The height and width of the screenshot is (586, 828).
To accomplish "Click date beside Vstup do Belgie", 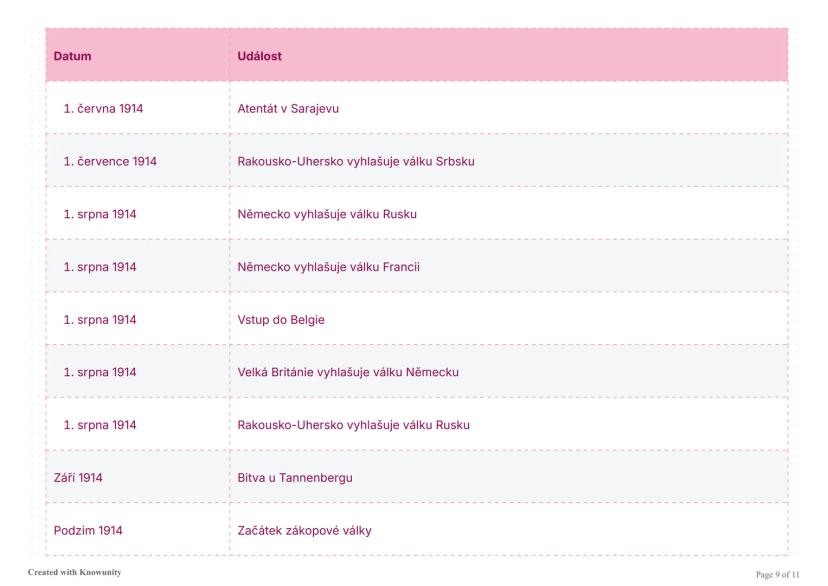I will 100,320.
